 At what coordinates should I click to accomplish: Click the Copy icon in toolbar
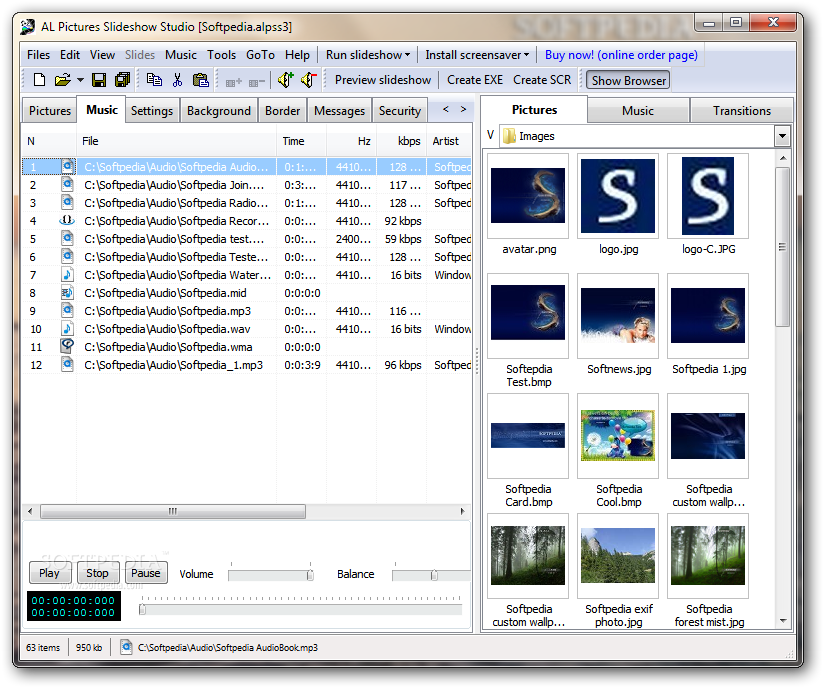coord(154,80)
